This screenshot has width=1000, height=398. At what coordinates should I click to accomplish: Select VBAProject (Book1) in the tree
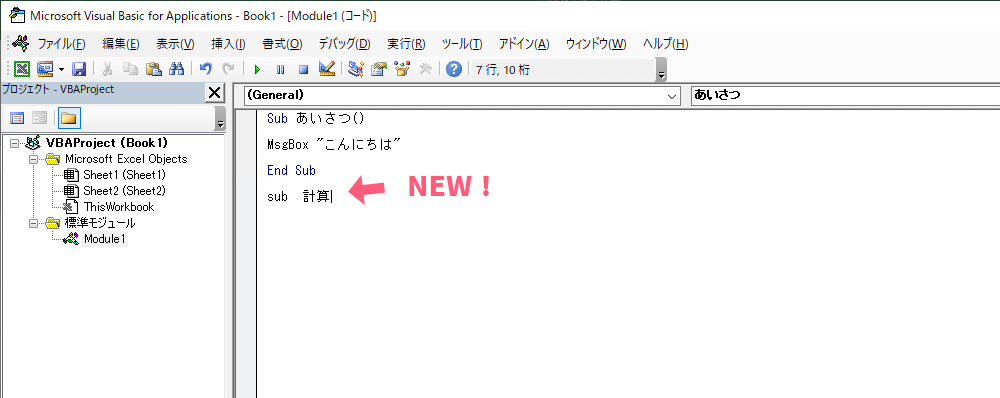point(107,143)
